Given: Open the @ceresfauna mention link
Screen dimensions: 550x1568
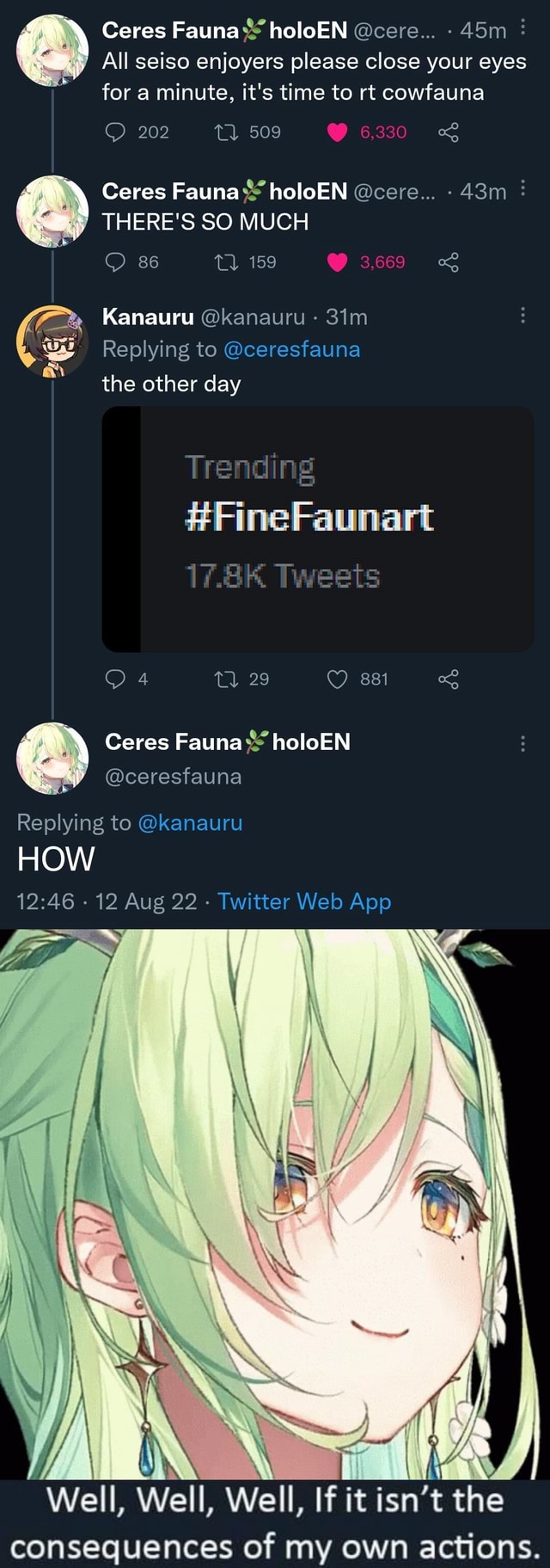Looking at the screenshot, I should pyautogui.click(x=291, y=349).
